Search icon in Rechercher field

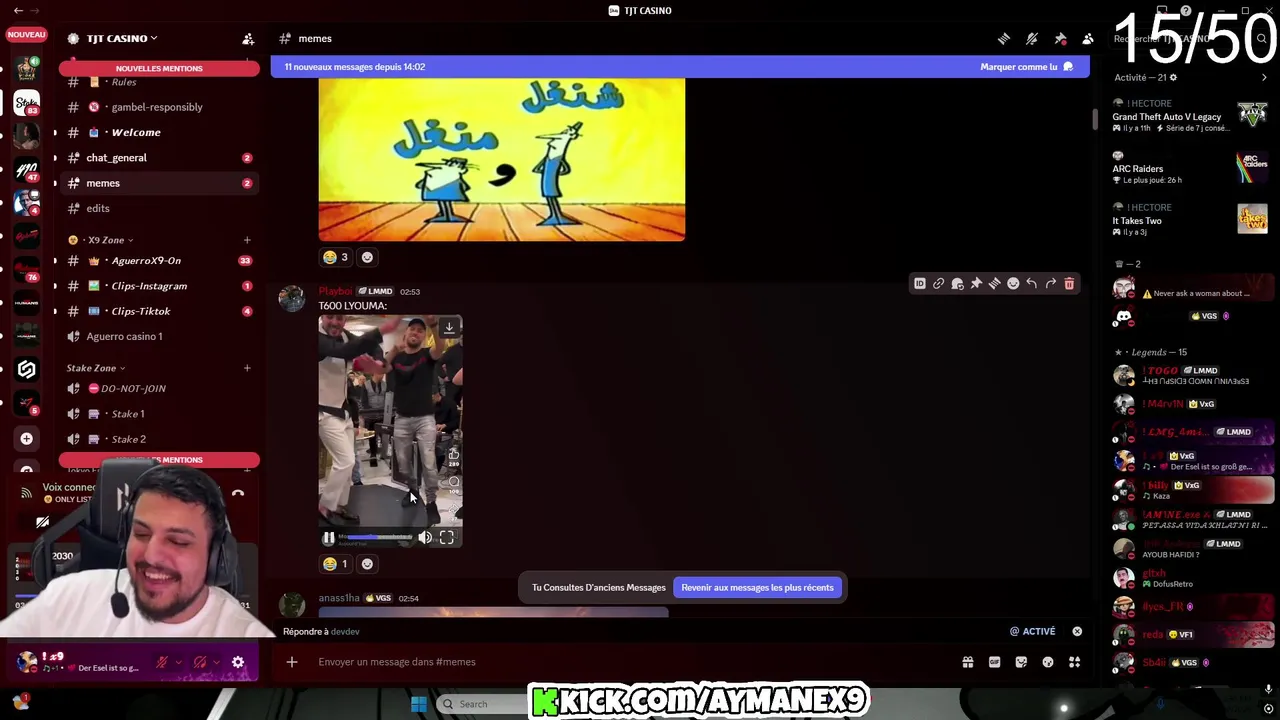[x=1262, y=39]
